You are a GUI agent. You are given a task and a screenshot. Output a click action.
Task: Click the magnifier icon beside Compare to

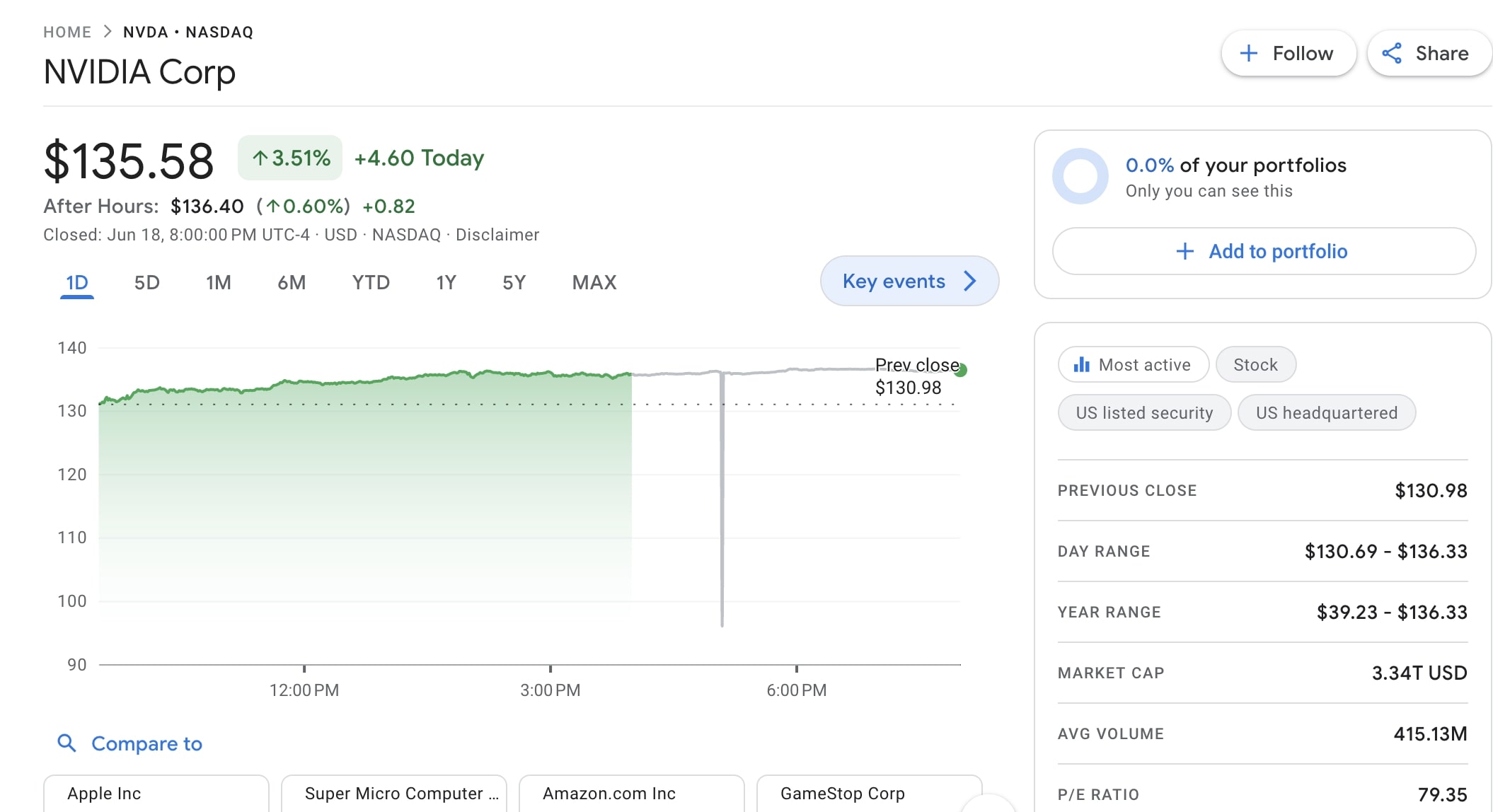coord(67,743)
